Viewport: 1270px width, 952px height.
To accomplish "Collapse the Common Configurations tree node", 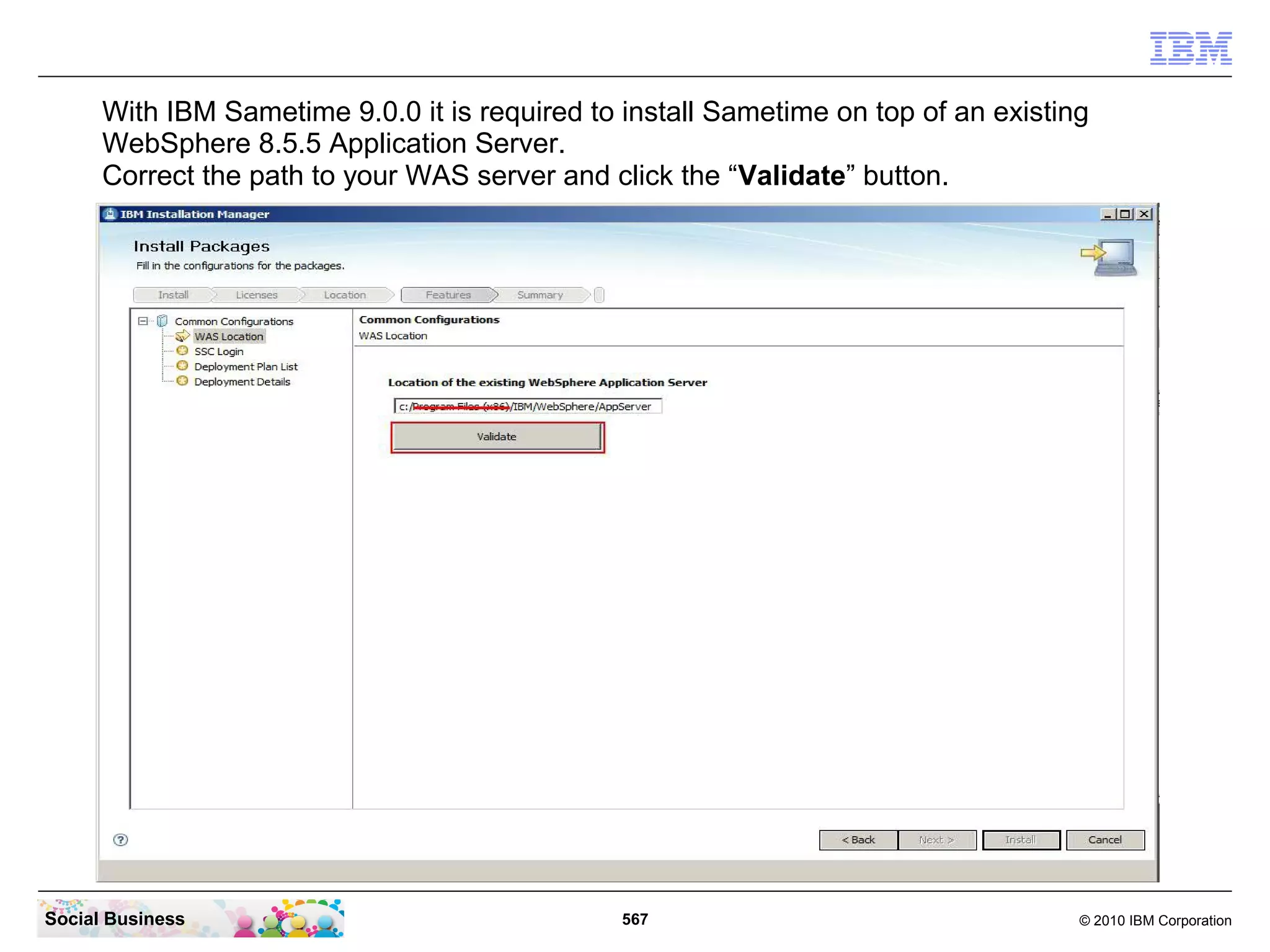I will pos(143,321).
